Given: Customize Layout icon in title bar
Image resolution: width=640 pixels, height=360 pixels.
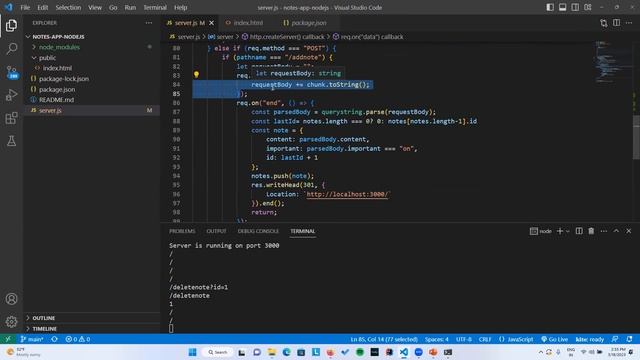Looking at the screenshot, I should click(588, 7).
